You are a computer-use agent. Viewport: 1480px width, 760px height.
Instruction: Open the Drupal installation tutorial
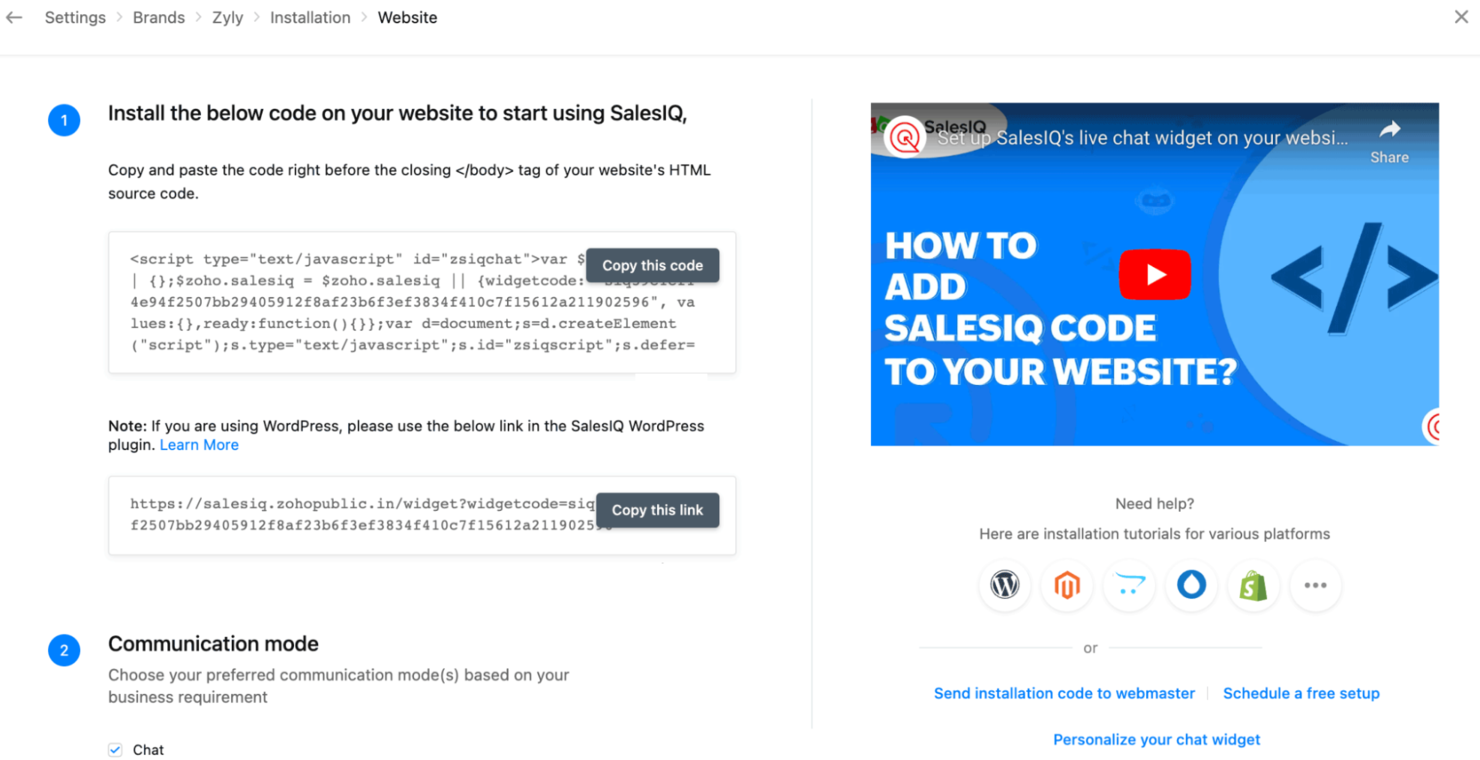point(1191,586)
